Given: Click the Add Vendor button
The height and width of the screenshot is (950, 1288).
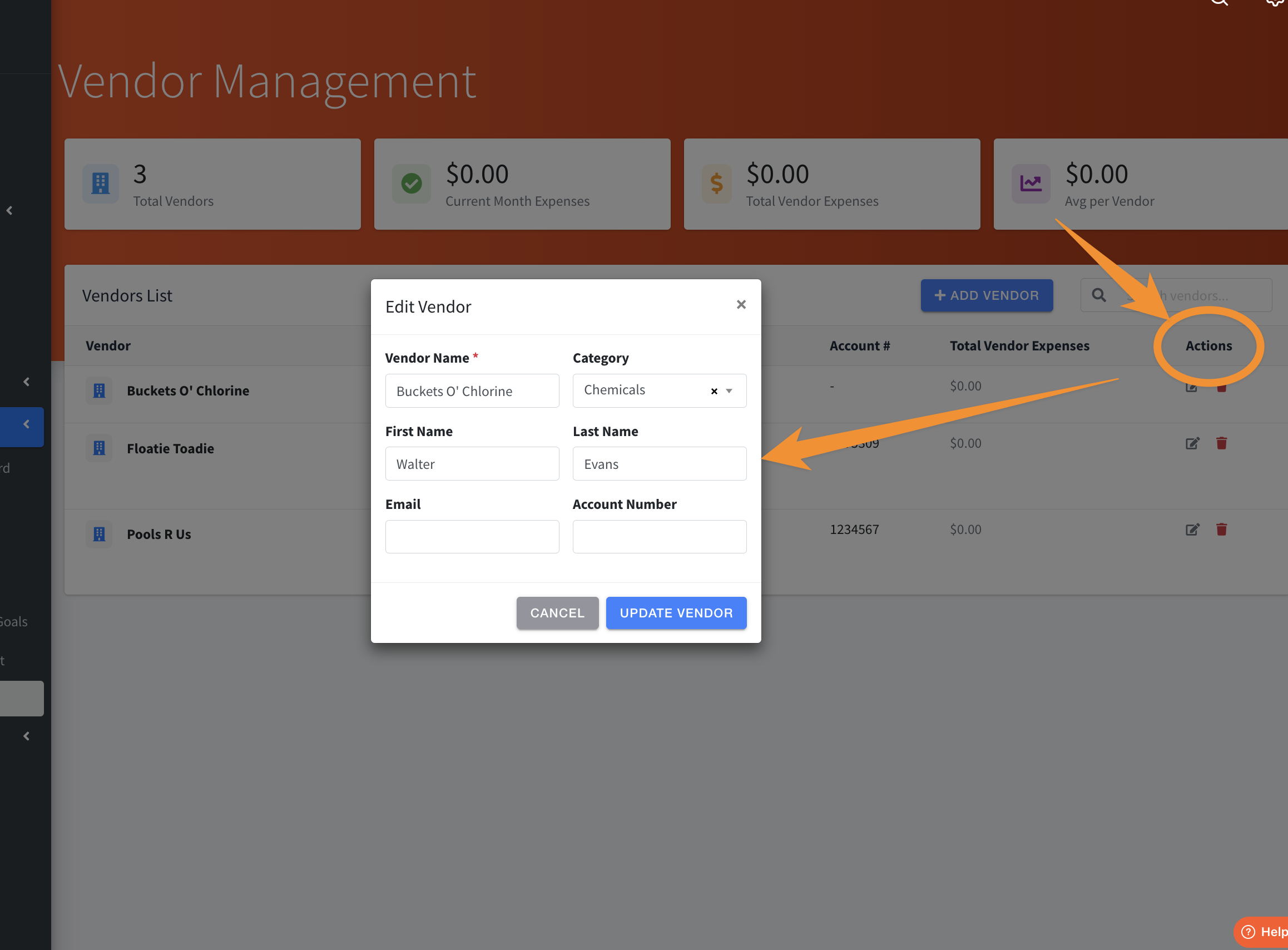Looking at the screenshot, I should [x=987, y=295].
